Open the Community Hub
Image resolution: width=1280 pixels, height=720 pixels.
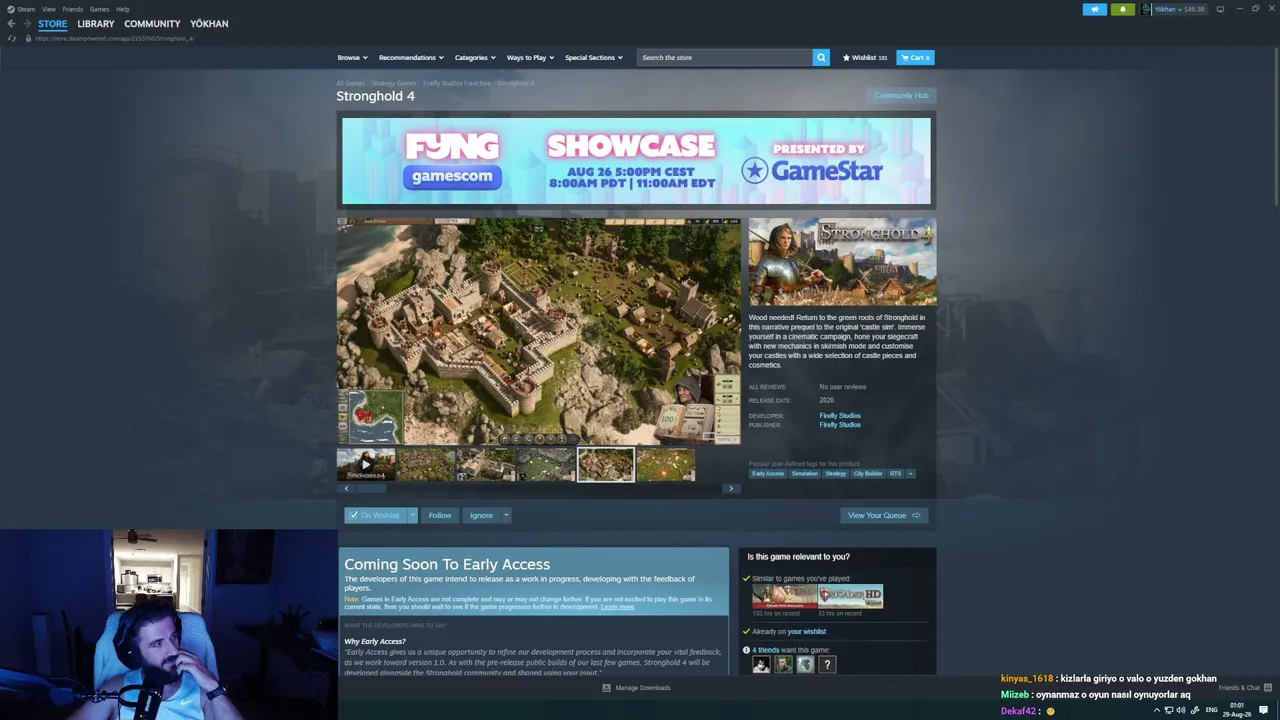pyautogui.click(x=901, y=96)
